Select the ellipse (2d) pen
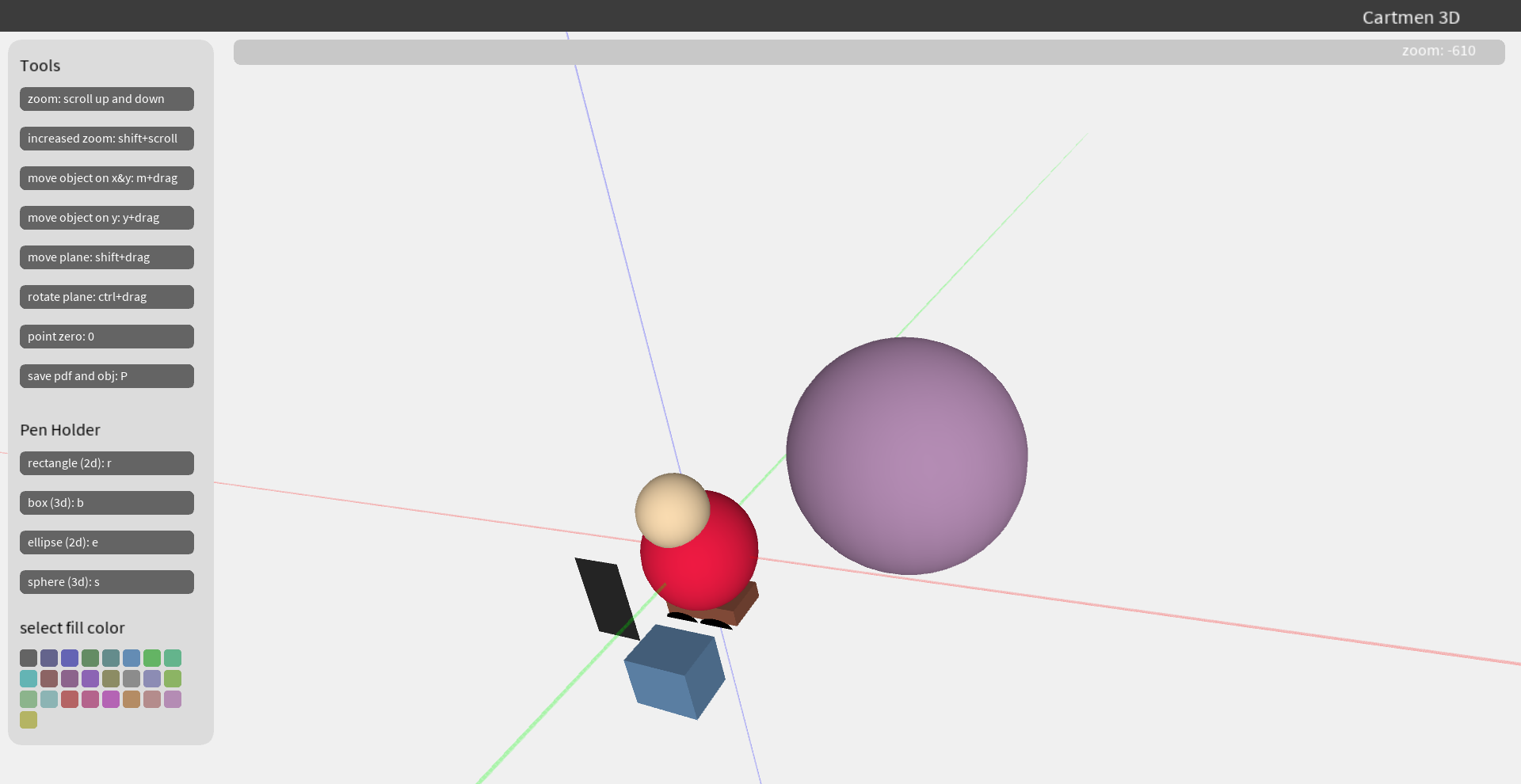This screenshot has width=1521, height=784. click(x=106, y=542)
